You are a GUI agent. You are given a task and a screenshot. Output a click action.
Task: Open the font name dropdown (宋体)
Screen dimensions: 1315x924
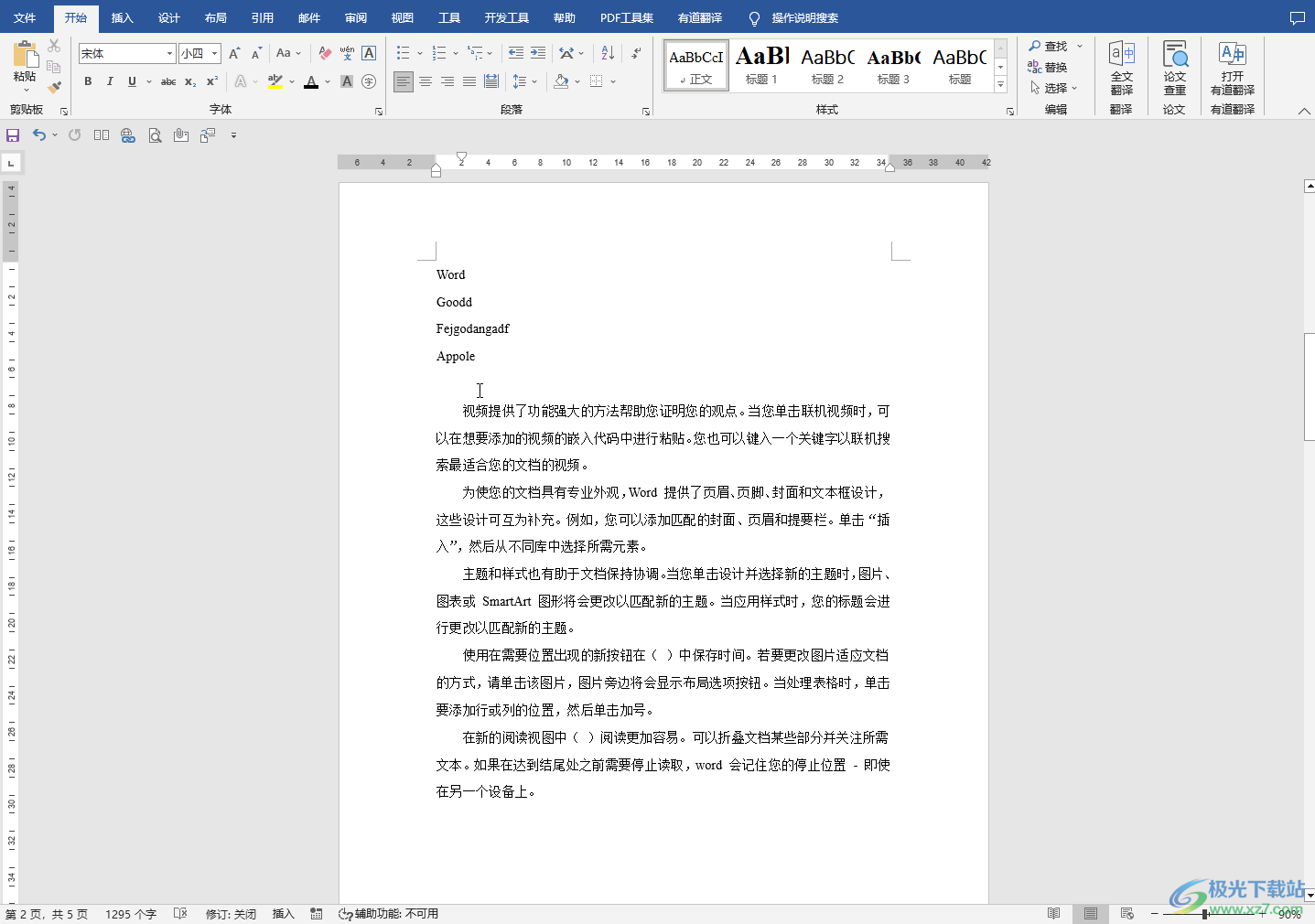(x=169, y=53)
